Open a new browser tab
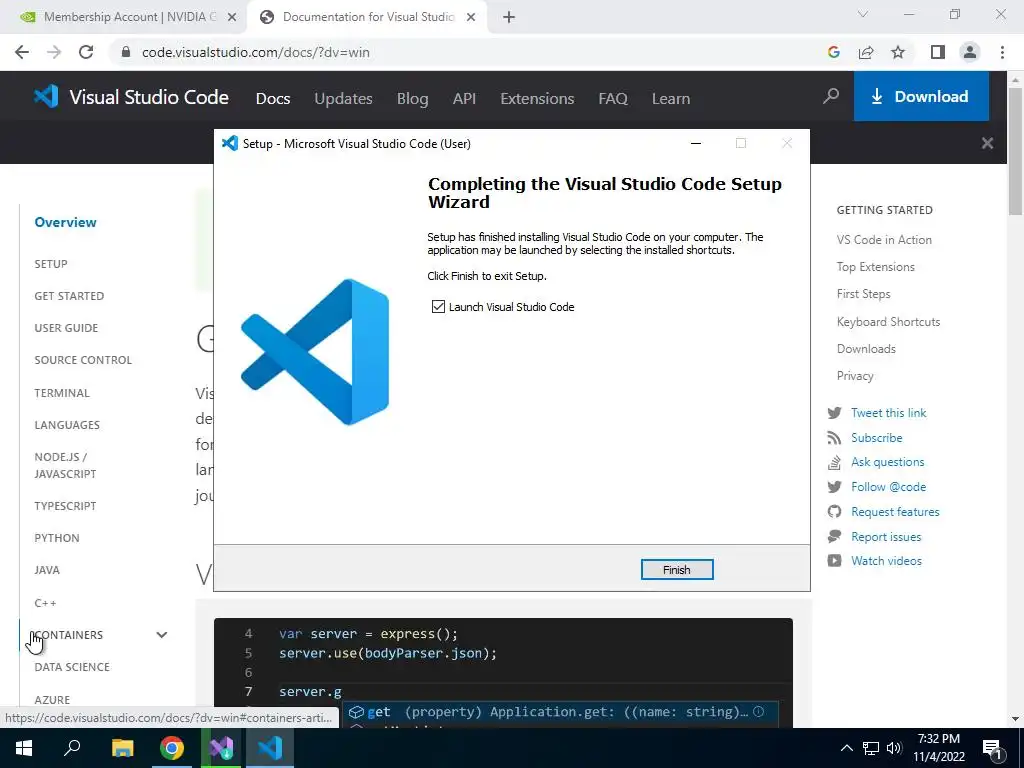Image resolution: width=1024 pixels, height=768 pixels. [x=509, y=18]
